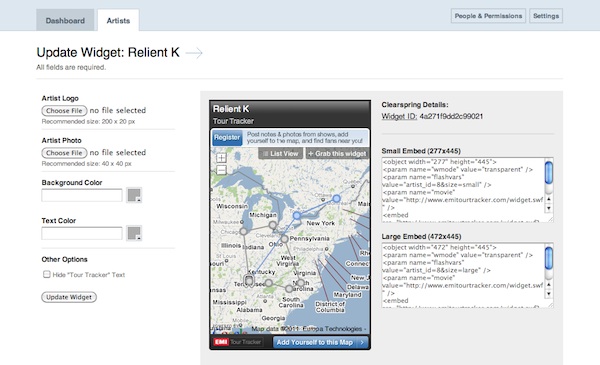
Task: Zoom out on the map
Action: (221, 170)
